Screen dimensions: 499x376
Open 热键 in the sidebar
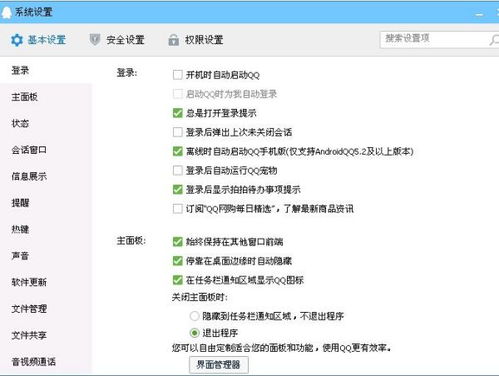click(x=20, y=229)
